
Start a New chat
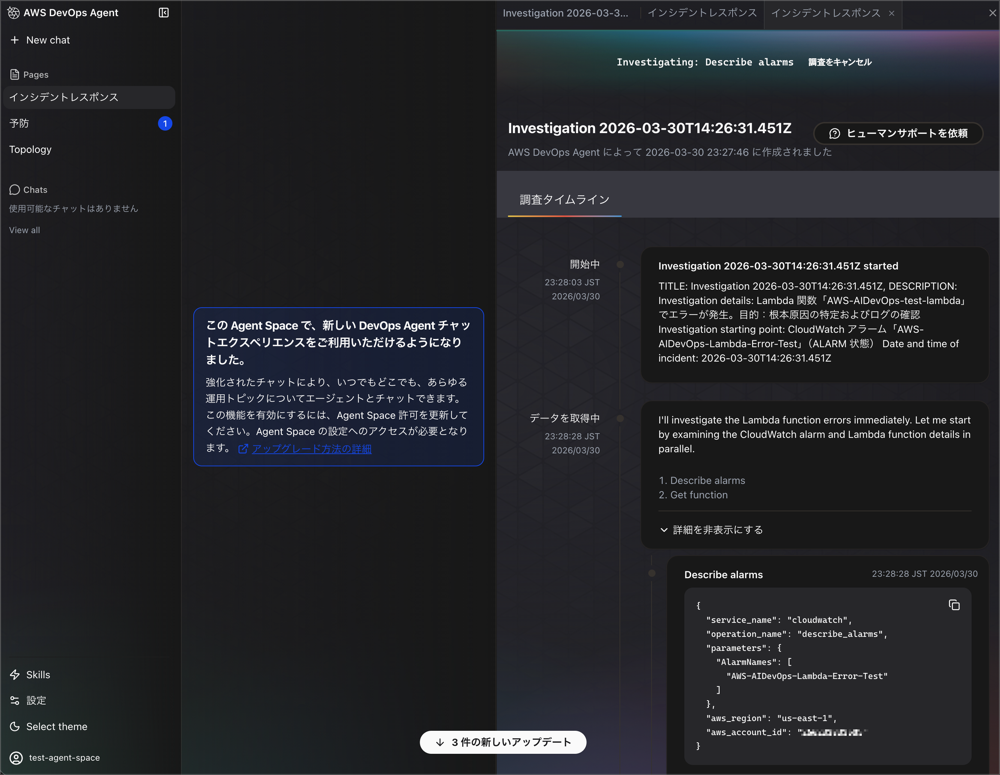tap(47, 40)
